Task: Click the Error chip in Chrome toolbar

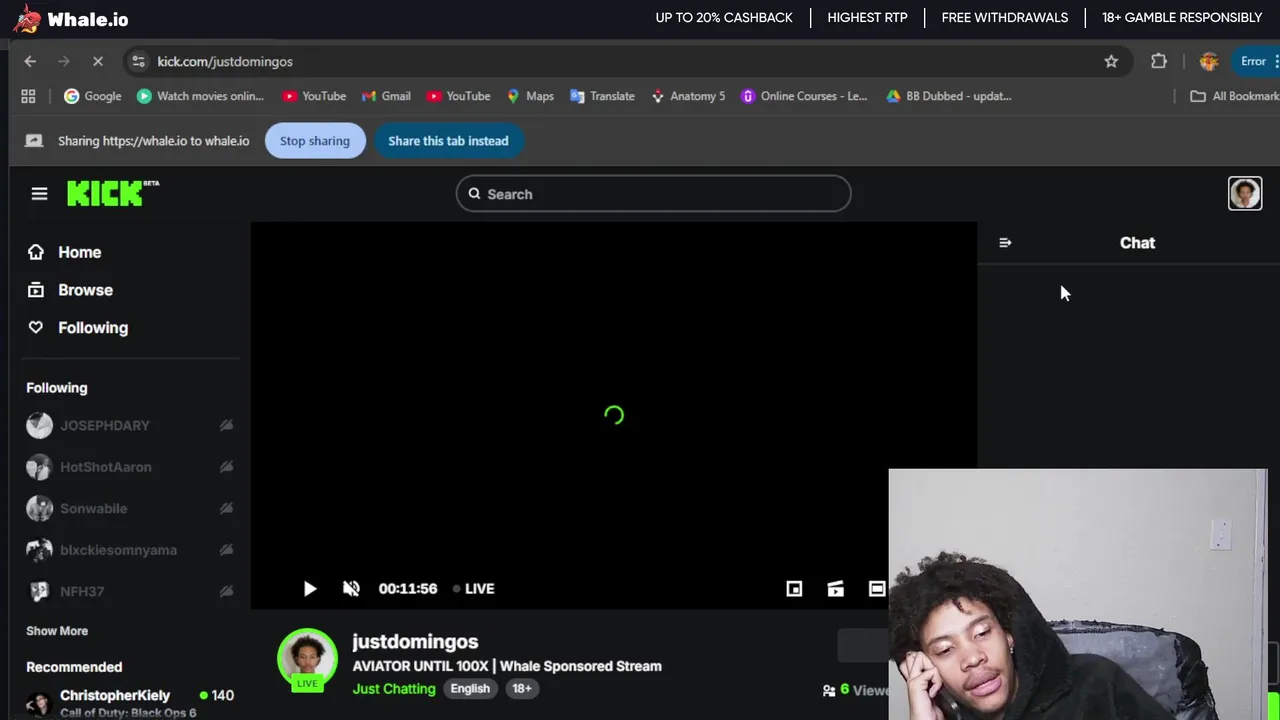Action: [x=1258, y=61]
